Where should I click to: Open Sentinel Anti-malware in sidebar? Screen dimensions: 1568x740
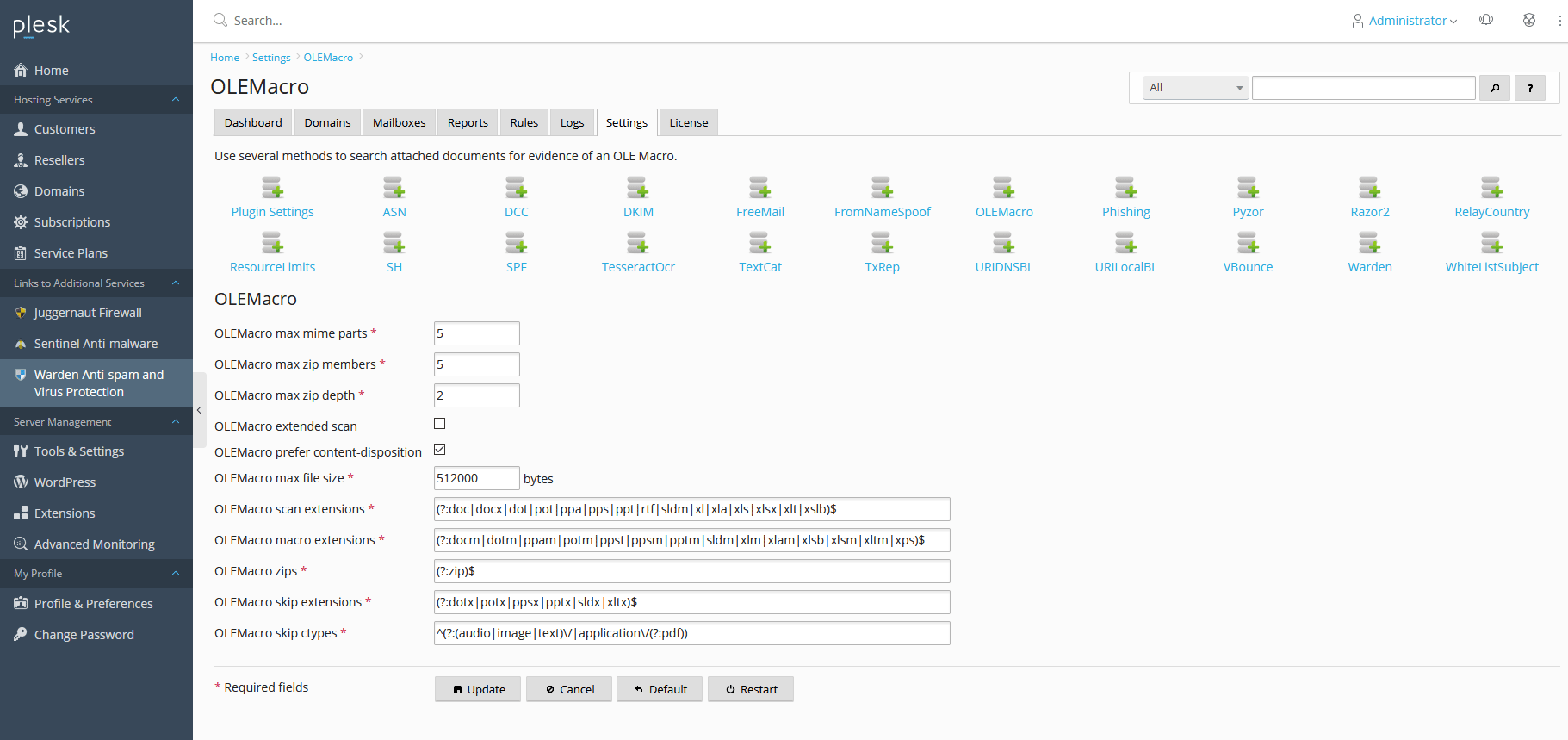pos(96,344)
